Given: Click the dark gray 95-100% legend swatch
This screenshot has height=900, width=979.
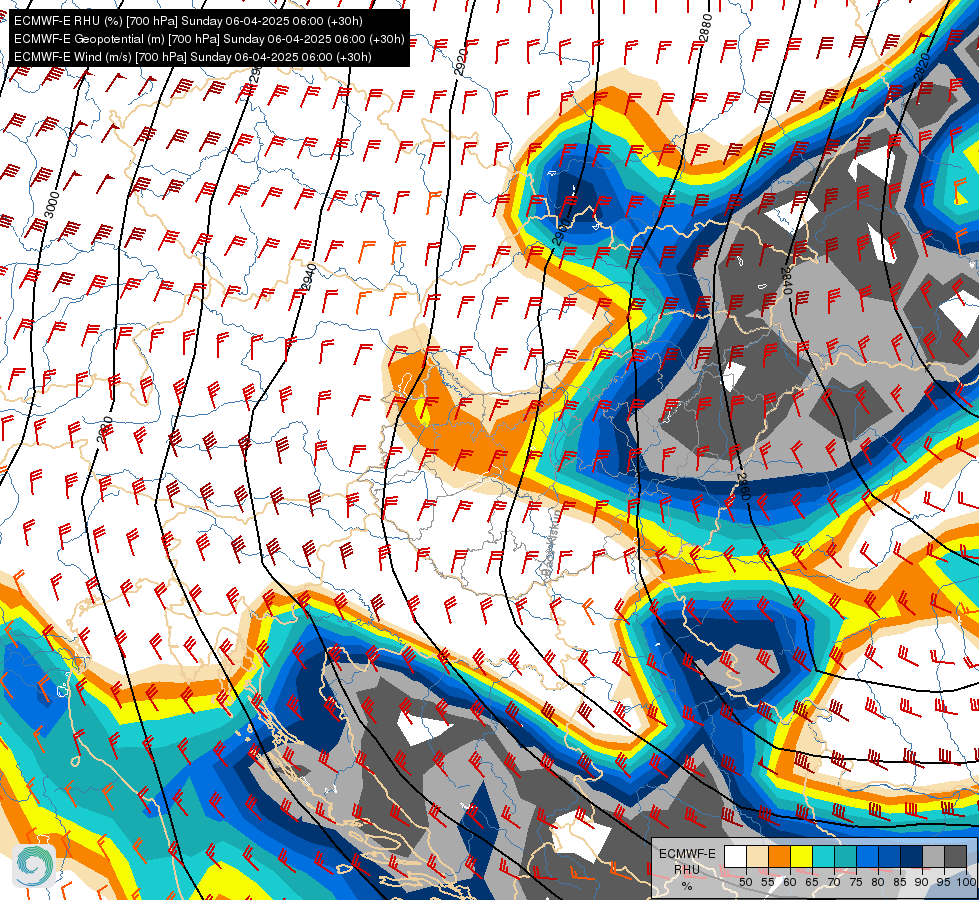Looking at the screenshot, I should pyautogui.click(x=955, y=857).
